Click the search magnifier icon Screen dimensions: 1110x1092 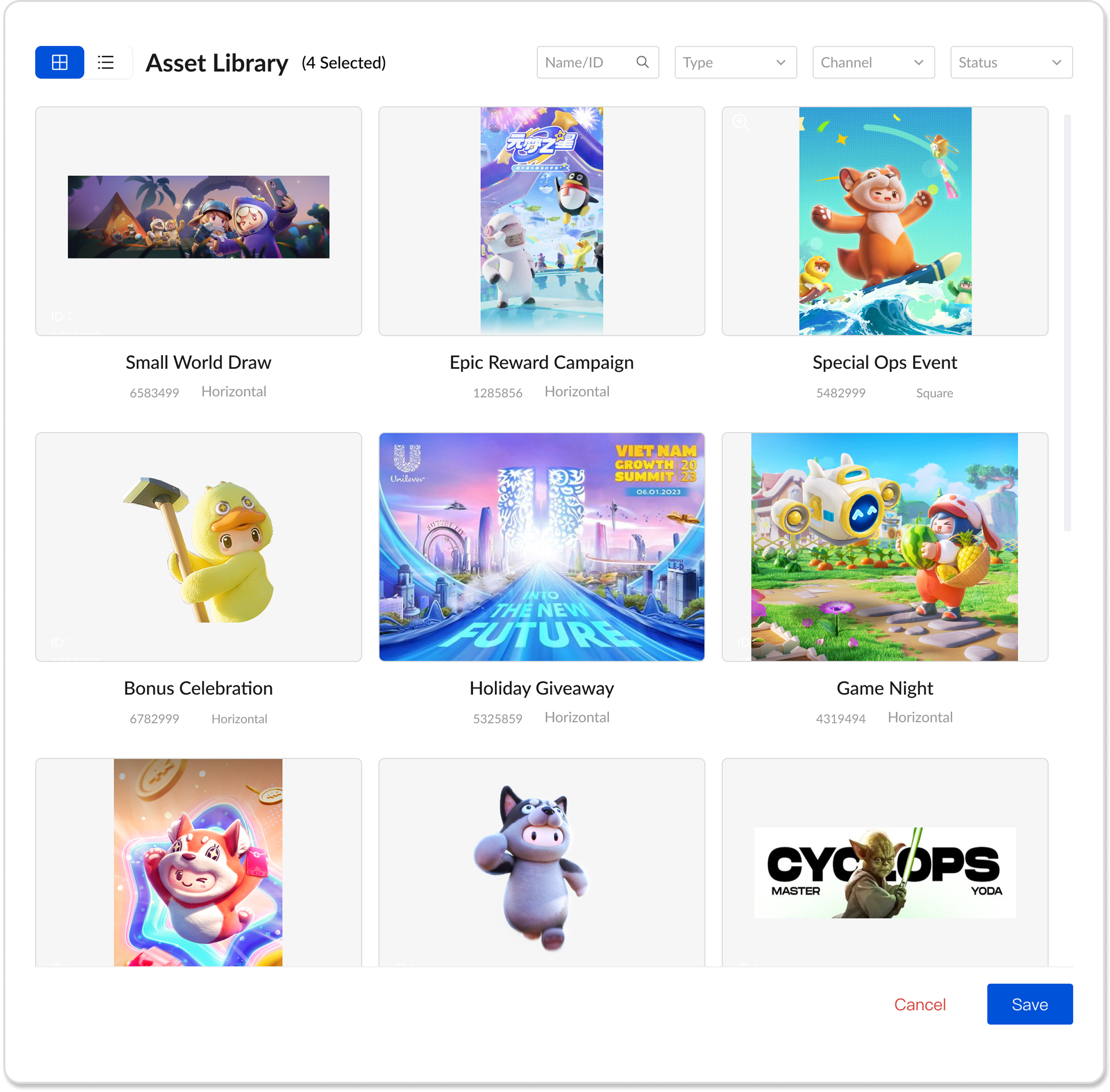643,62
